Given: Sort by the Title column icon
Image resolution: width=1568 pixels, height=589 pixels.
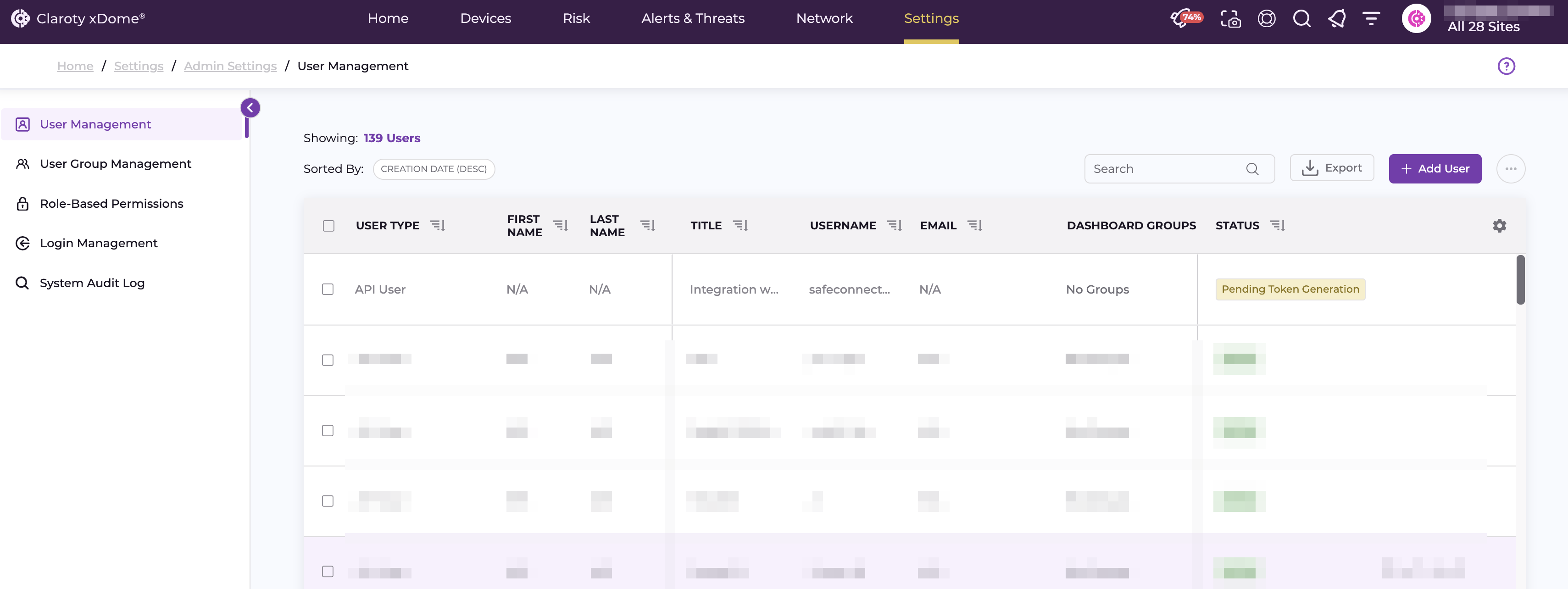Looking at the screenshot, I should pyautogui.click(x=740, y=226).
